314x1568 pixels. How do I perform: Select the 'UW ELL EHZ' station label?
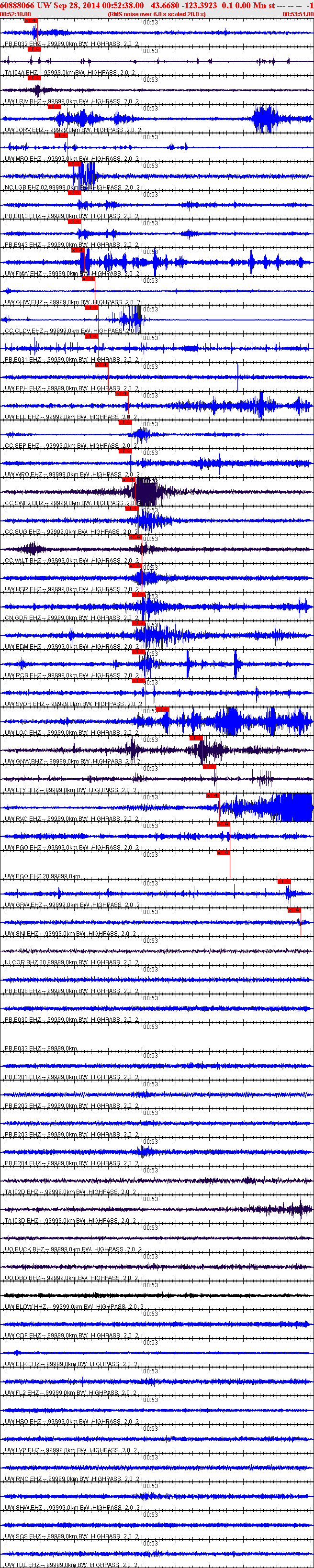point(23,417)
